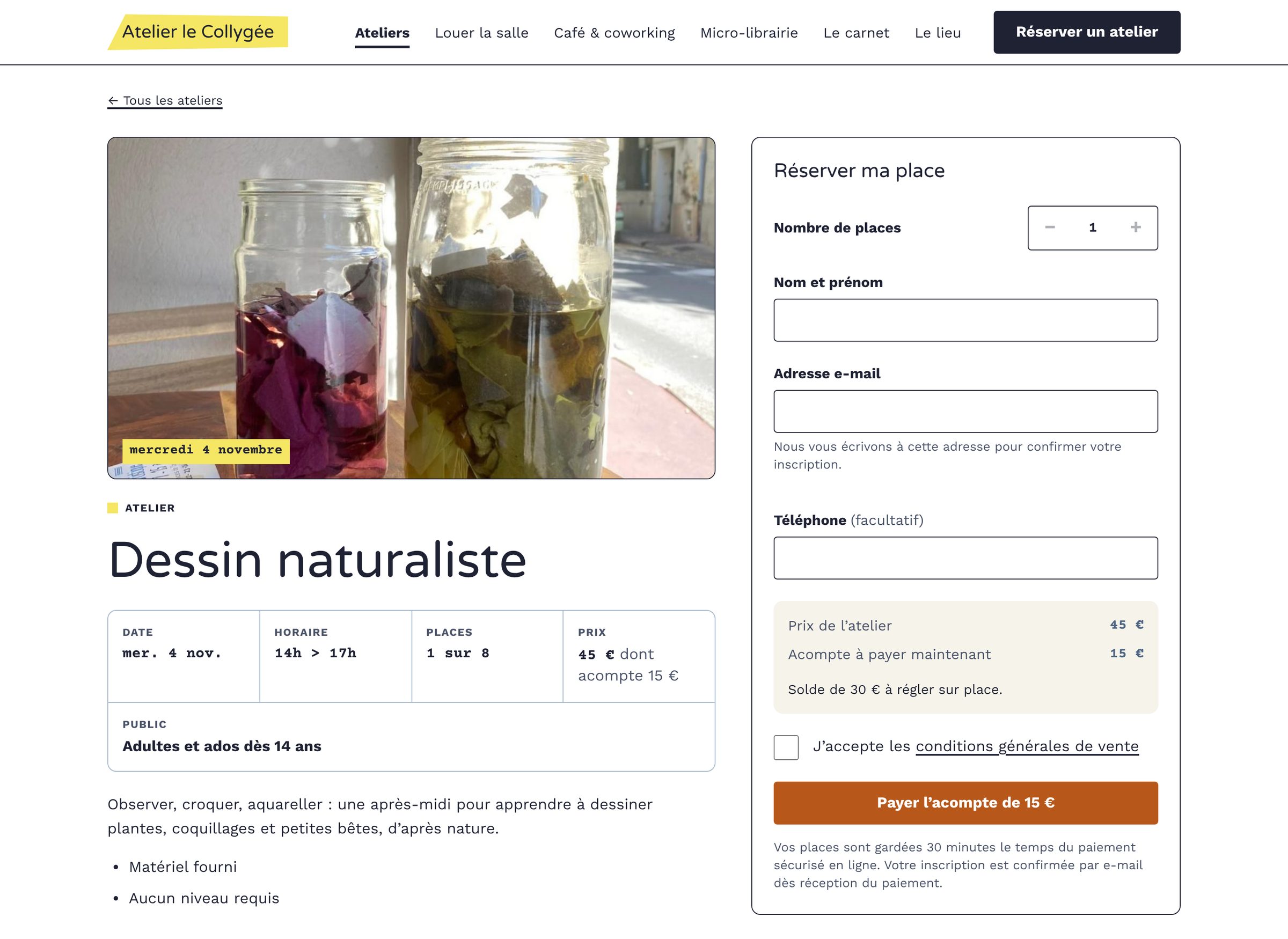
Task: Click the Réserver ma place heading
Action: point(859,171)
